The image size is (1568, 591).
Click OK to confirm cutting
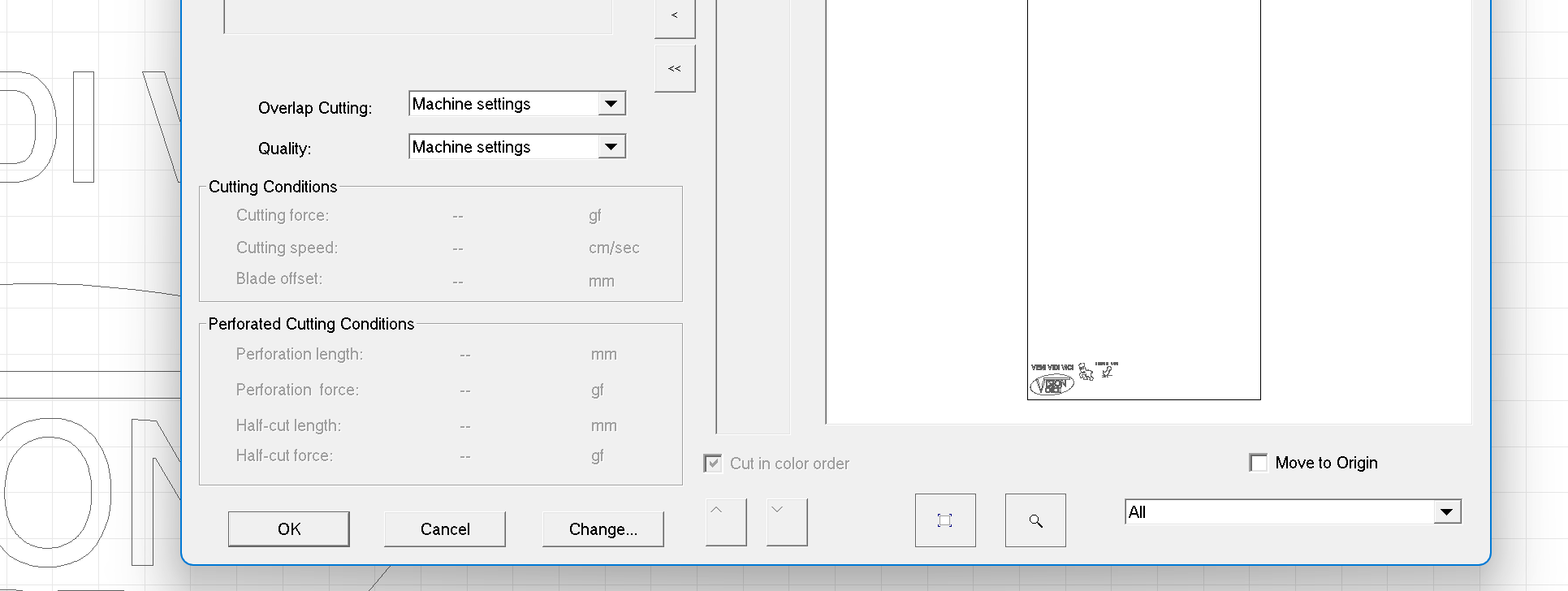[x=289, y=529]
